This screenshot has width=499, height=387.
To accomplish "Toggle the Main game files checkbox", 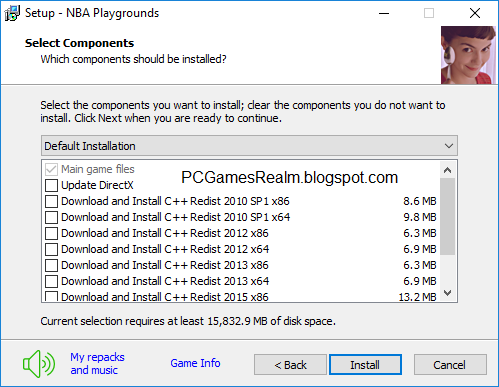I will [x=51, y=169].
